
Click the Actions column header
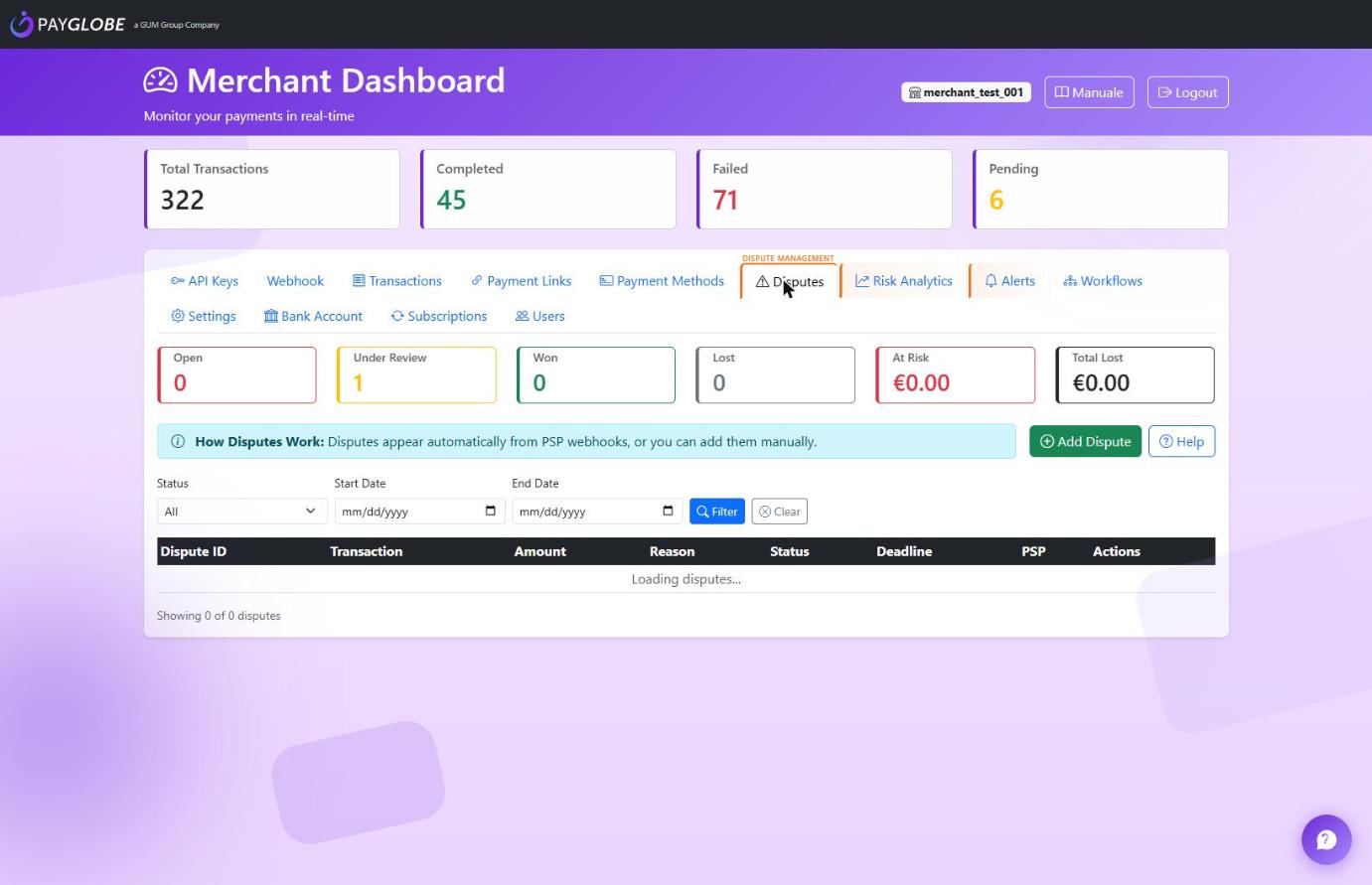pos(1117,551)
